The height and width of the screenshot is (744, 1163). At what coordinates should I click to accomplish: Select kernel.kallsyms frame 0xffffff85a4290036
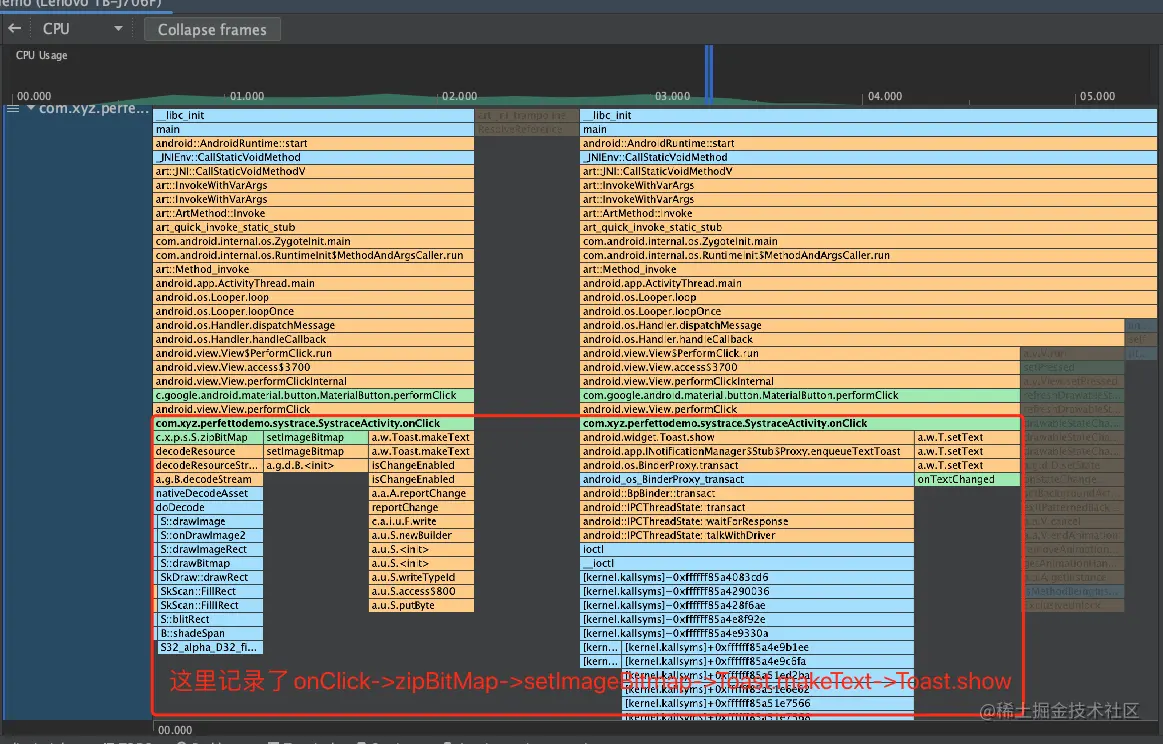pyautogui.click(x=747, y=592)
